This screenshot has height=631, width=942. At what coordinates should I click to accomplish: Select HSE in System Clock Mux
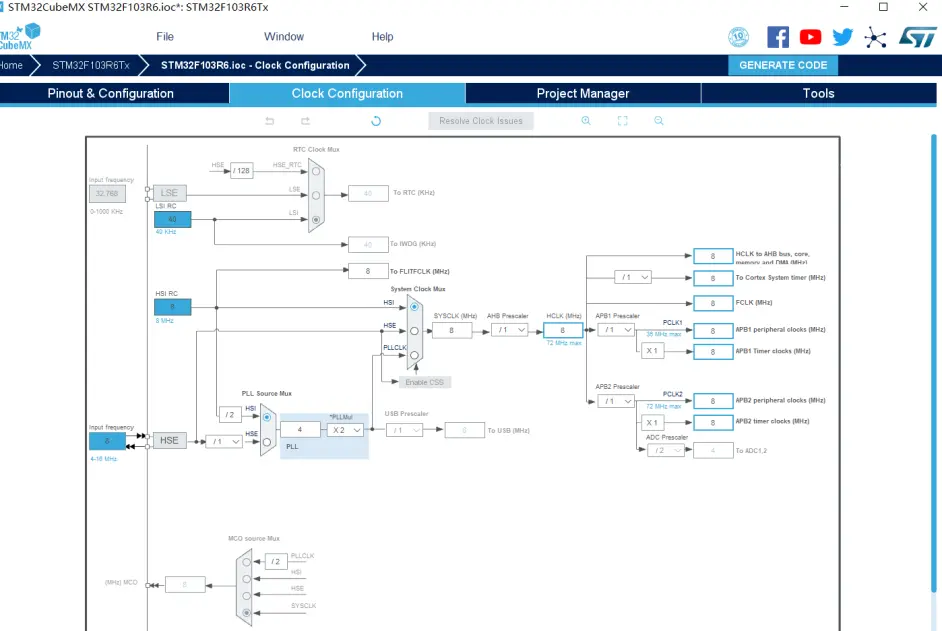point(415,331)
